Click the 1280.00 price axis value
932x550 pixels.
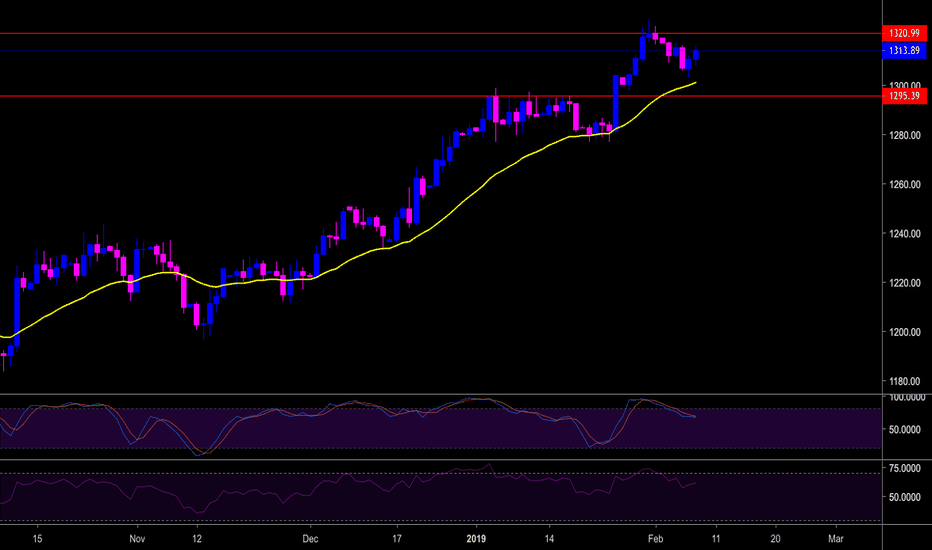point(905,135)
